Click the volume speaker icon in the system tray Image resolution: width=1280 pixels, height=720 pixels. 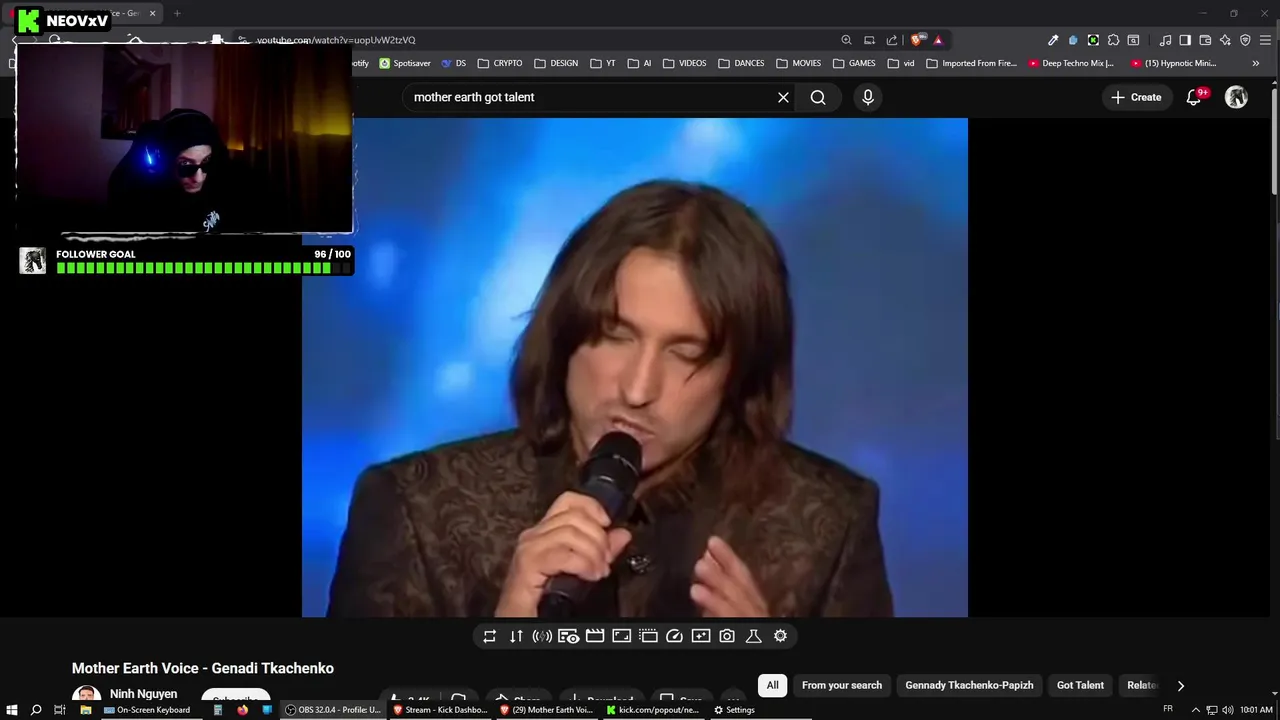[1227, 710]
